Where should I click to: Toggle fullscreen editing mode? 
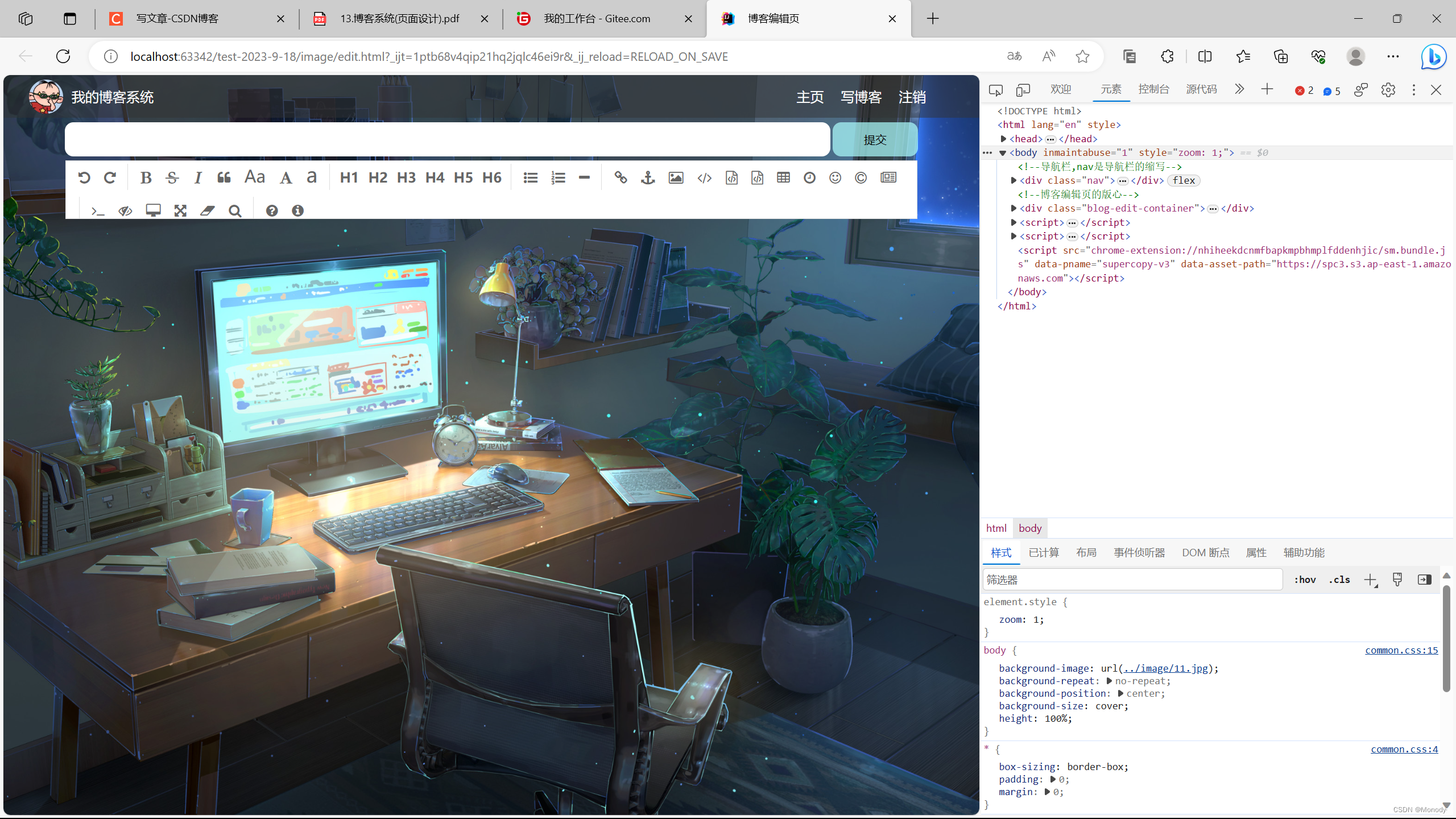[180, 210]
